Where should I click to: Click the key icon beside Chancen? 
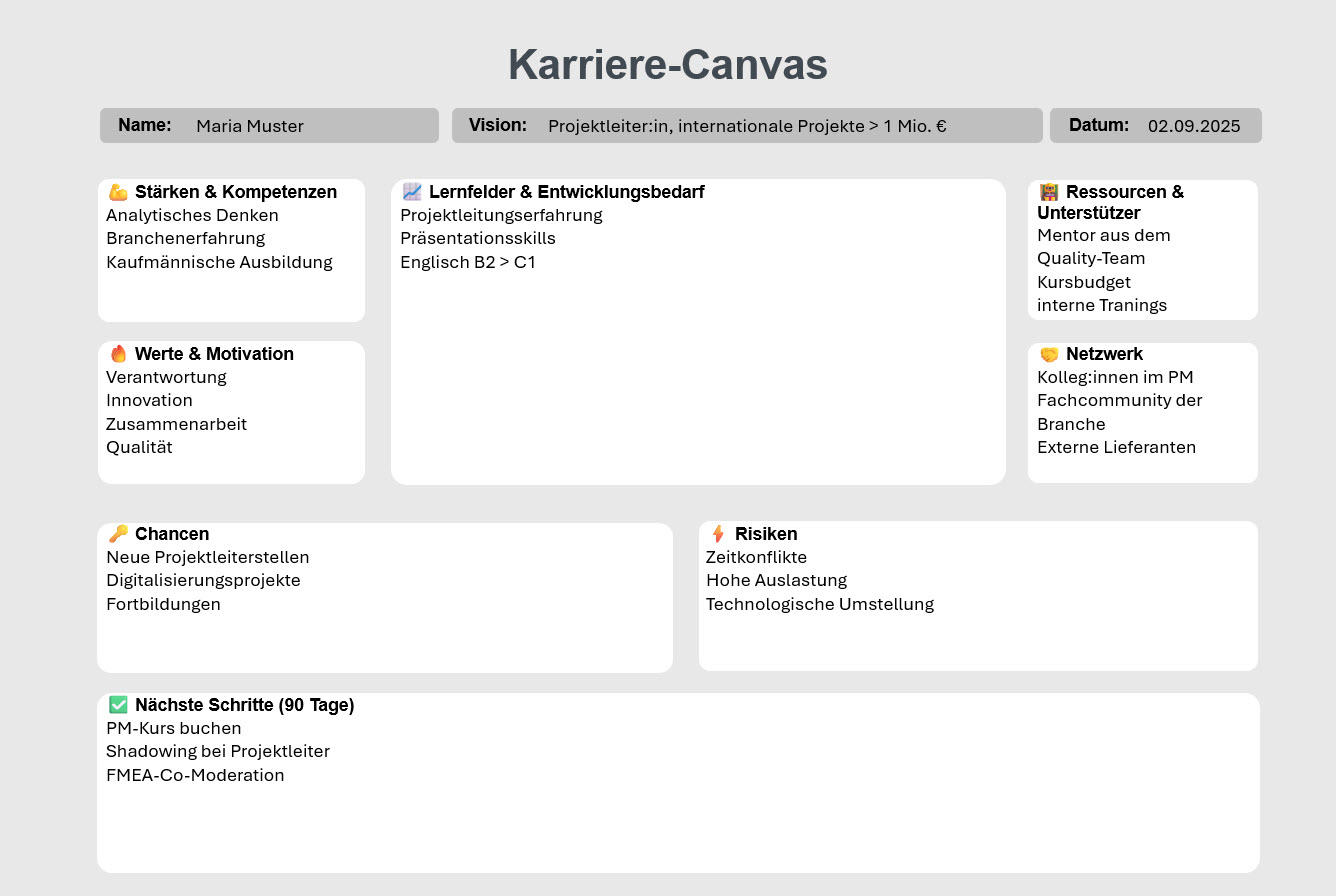click(x=118, y=534)
